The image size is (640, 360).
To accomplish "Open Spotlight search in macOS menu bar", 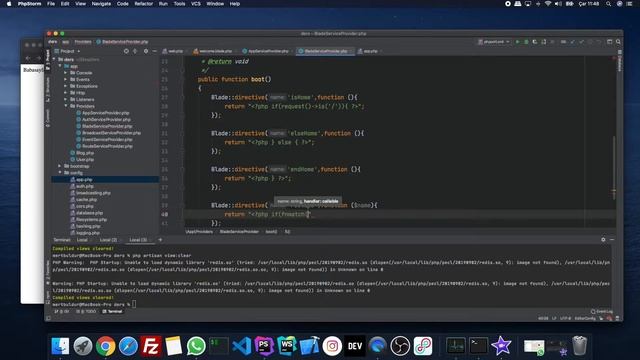I will (x=608, y=4).
